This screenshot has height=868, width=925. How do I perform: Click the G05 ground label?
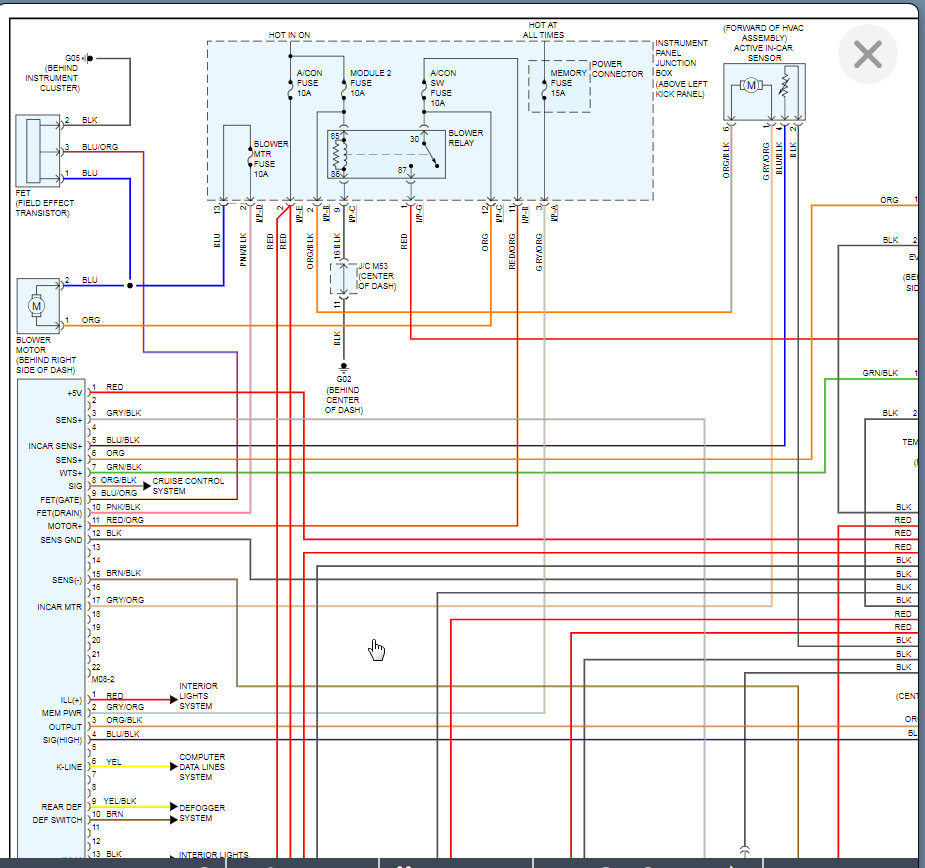pos(73,58)
